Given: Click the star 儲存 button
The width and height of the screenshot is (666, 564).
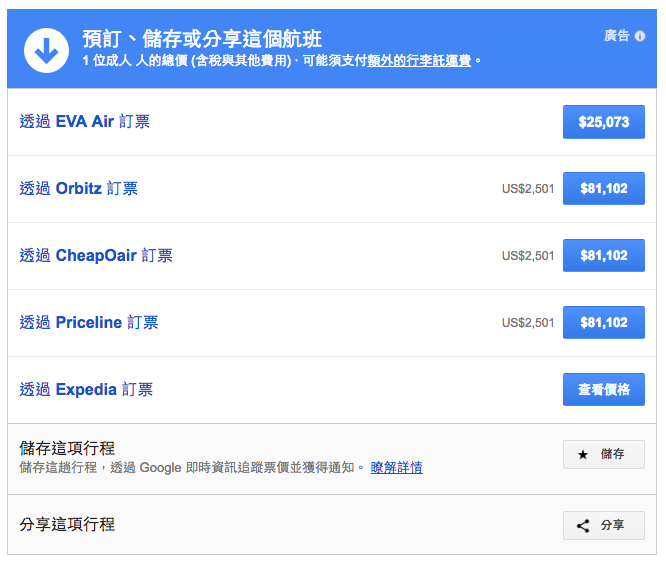Looking at the screenshot, I should [603, 454].
